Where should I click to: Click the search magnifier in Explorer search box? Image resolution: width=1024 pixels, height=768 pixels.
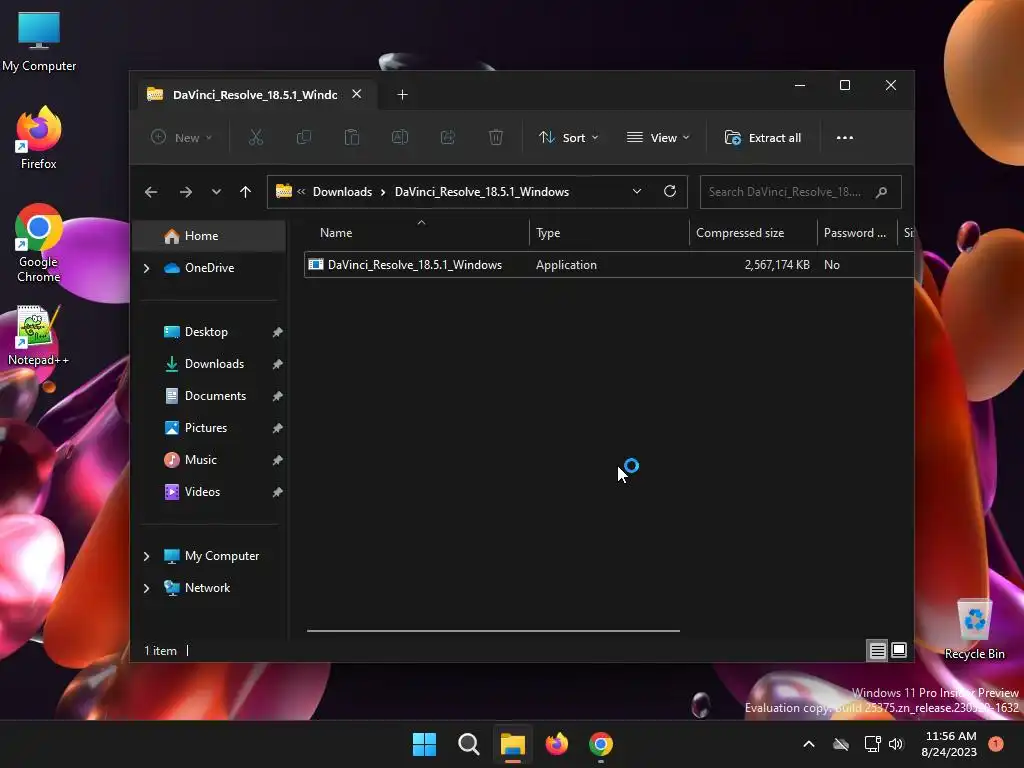click(x=881, y=192)
